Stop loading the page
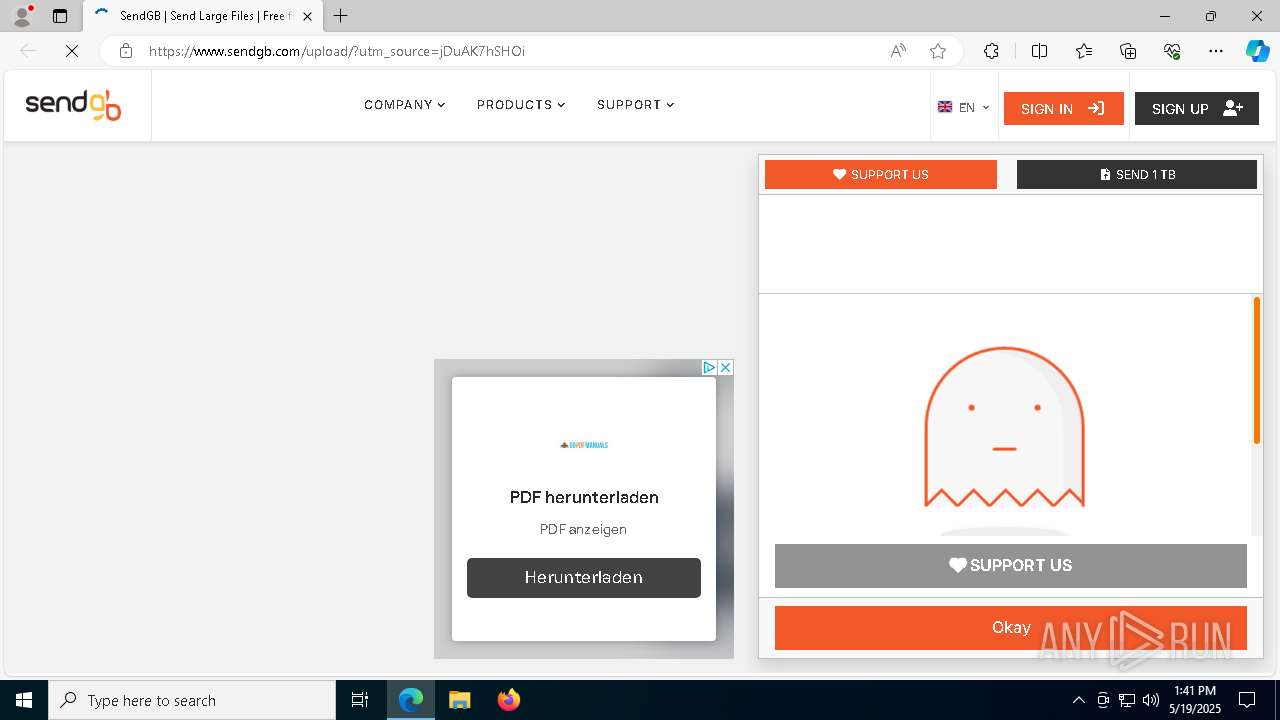This screenshot has width=1280, height=720. tap(72, 51)
